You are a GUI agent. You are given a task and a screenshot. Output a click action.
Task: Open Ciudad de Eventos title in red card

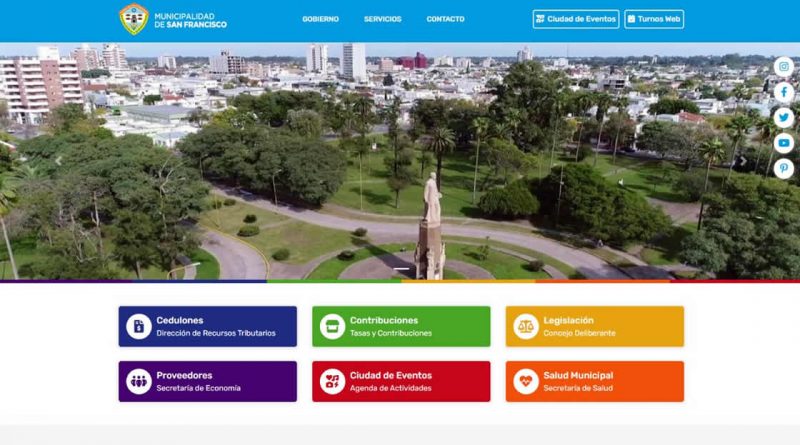click(x=391, y=376)
